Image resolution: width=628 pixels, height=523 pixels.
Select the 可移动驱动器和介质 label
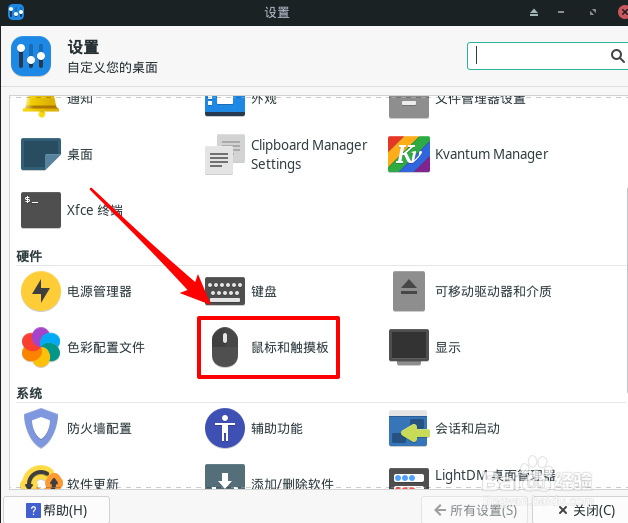point(493,292)
